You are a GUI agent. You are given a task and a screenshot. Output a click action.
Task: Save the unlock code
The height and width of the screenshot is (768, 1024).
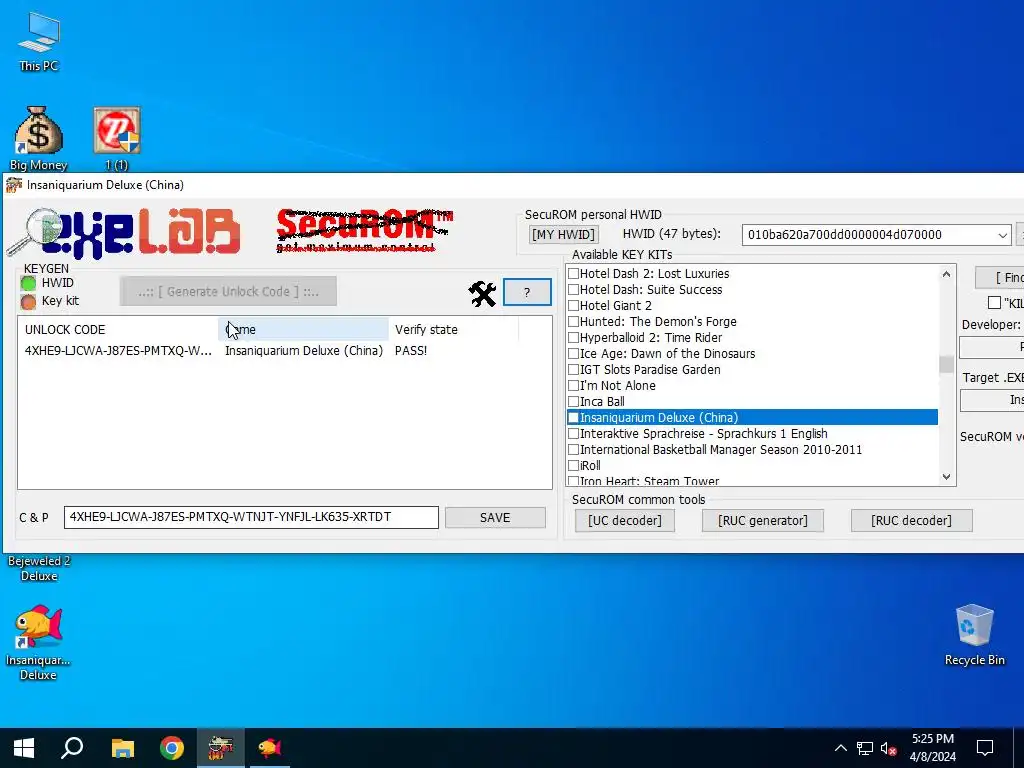coord(495,517)
